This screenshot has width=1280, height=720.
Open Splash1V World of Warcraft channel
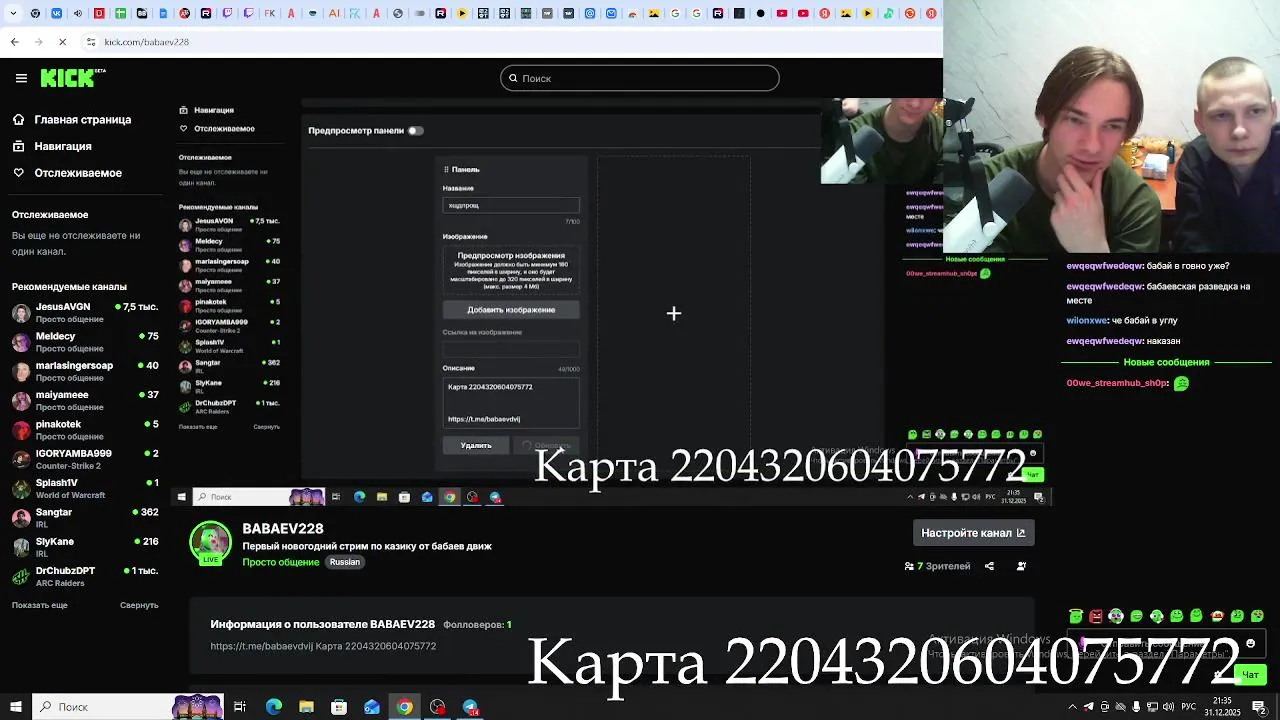pos(85,488)
